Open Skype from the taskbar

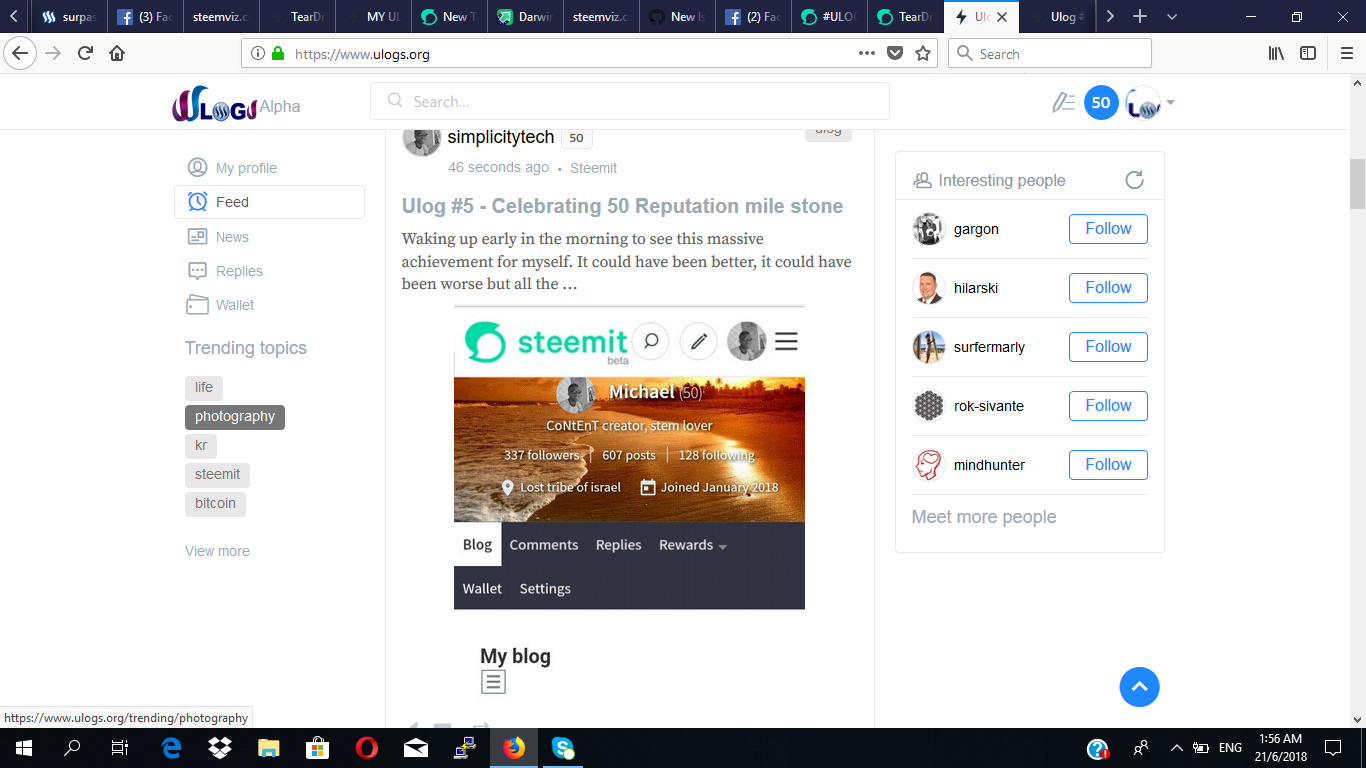[x=563, y=748]
